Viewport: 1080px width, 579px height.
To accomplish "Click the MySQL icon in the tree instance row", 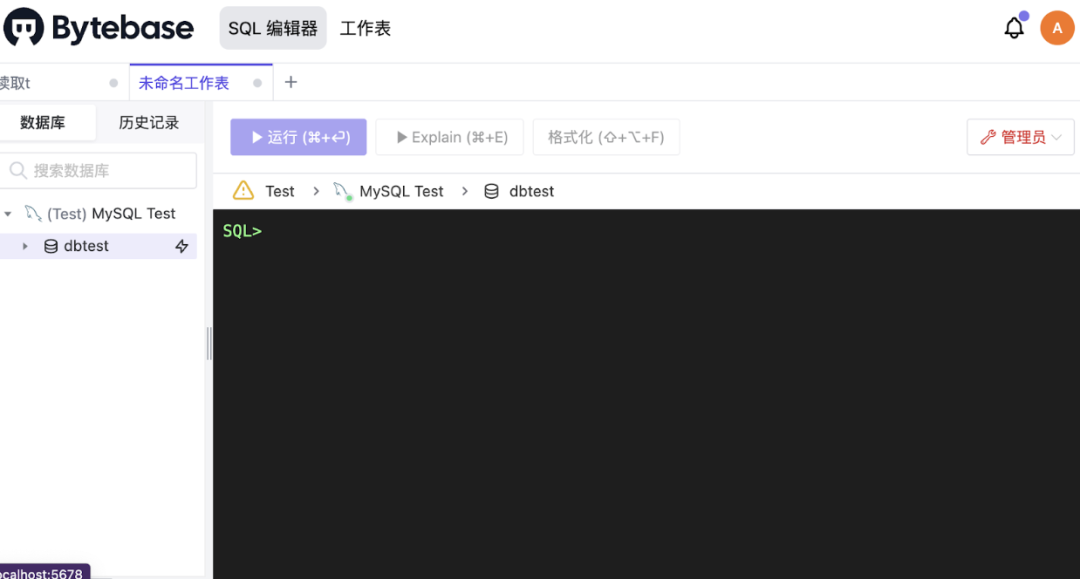I will pos(33,213).
